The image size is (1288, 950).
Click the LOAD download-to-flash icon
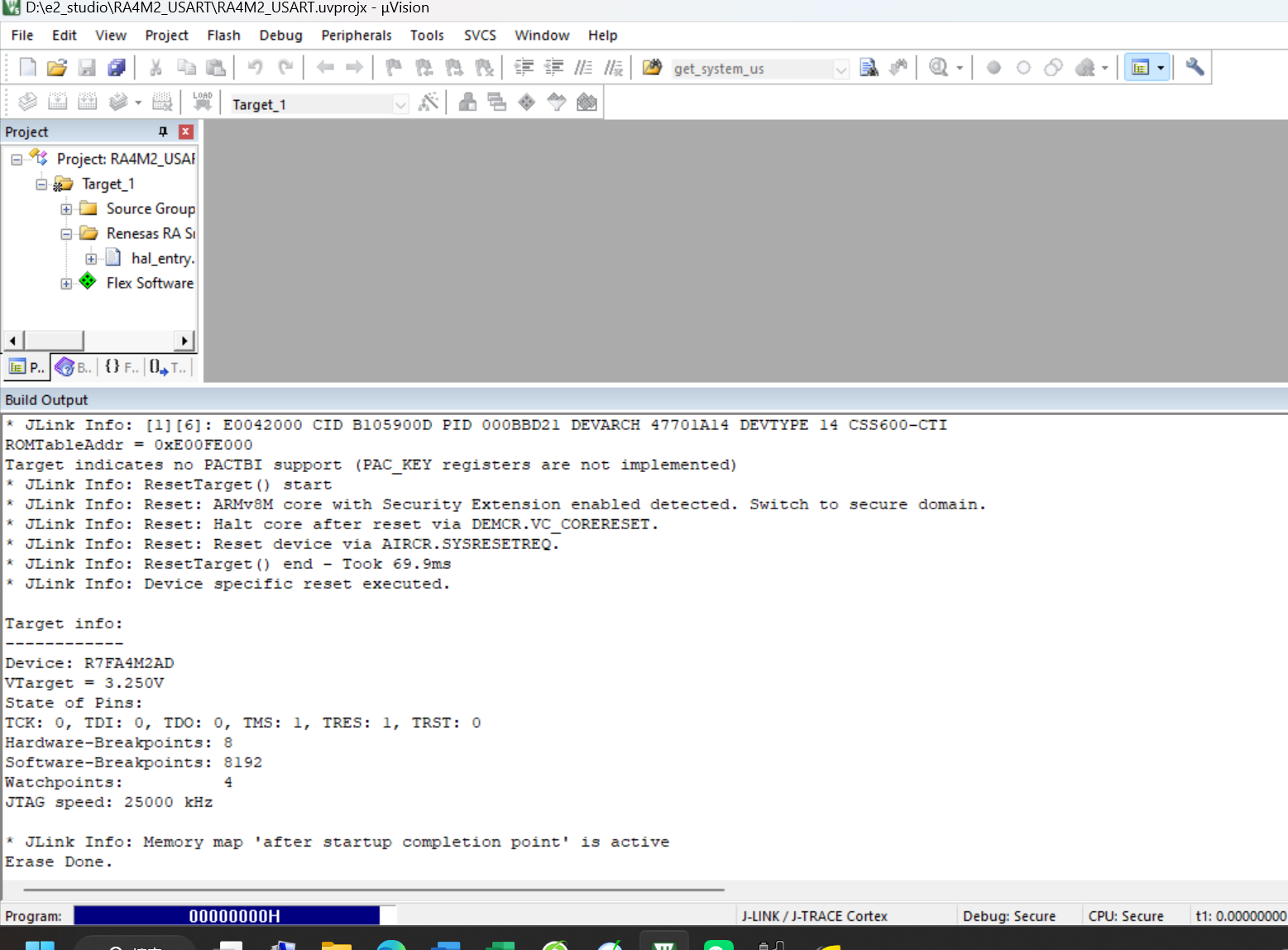203,103
